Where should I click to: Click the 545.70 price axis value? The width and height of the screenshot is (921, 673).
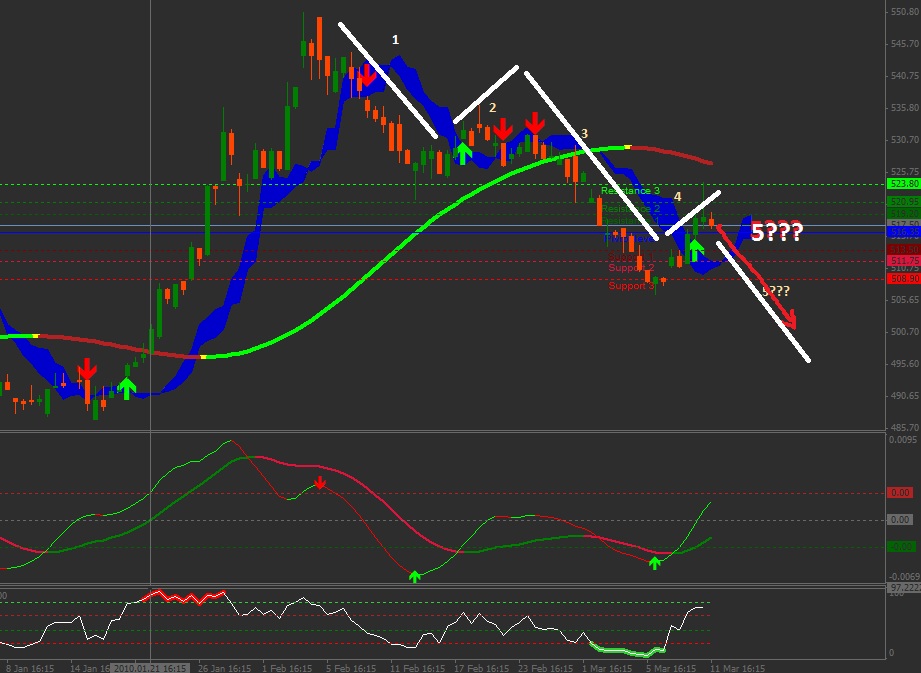(905, 43)
